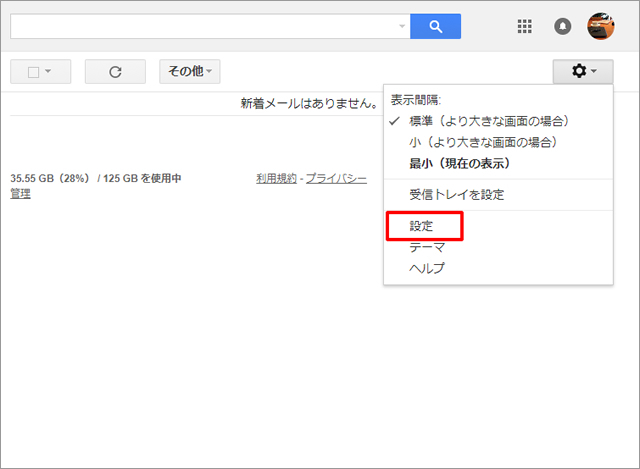The width and height of the screenshot is (640, 469).
Task: Open the プライバシー link
Action: point(336,178)
